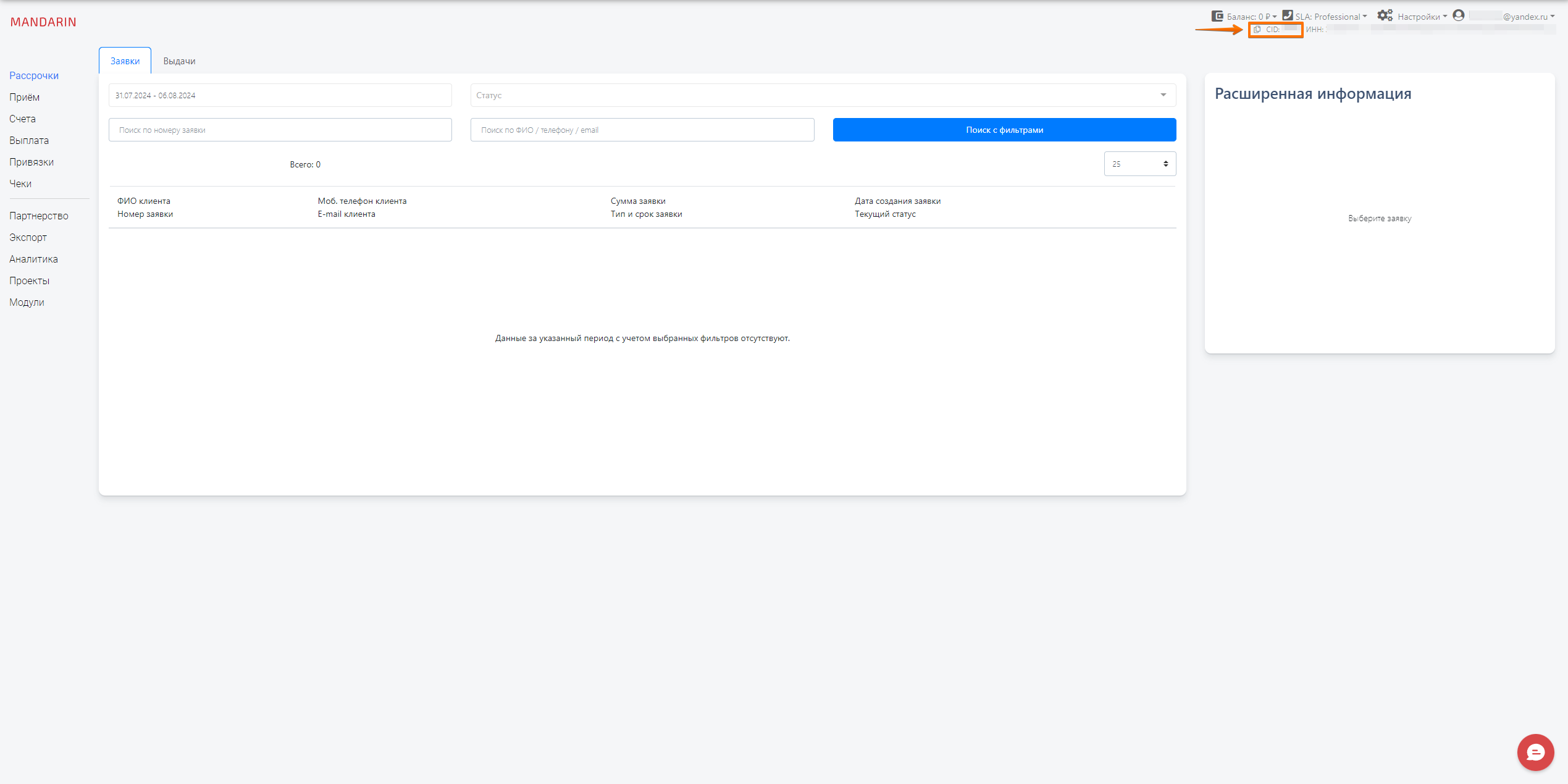
Task: Click the search by ФИО/phone/email field
Action: click(x=642, y=130)
